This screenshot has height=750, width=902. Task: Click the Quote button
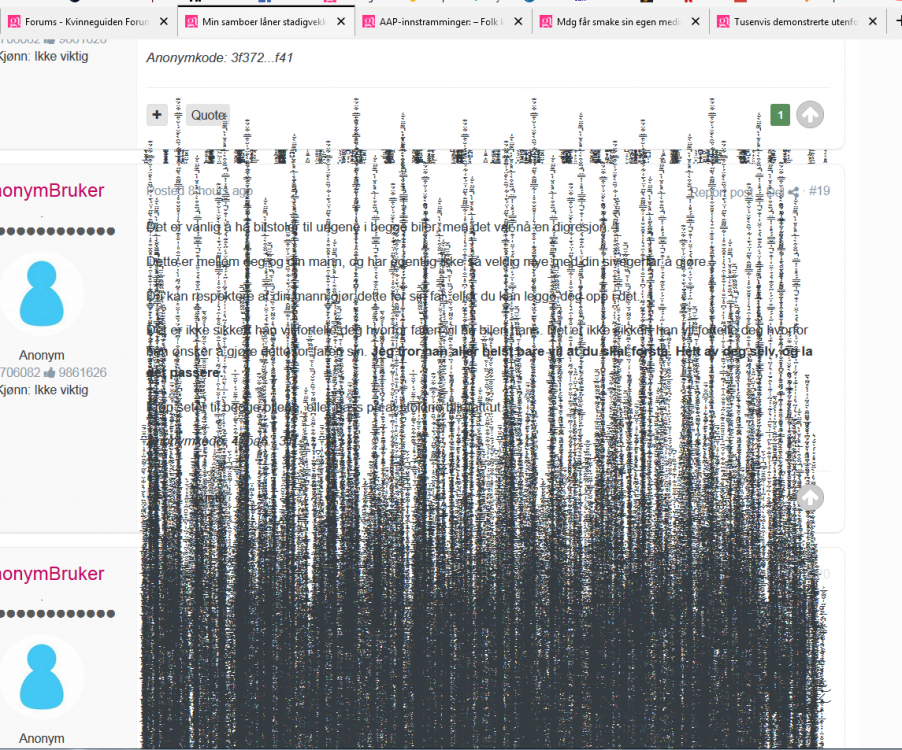(x=208, y=115)
